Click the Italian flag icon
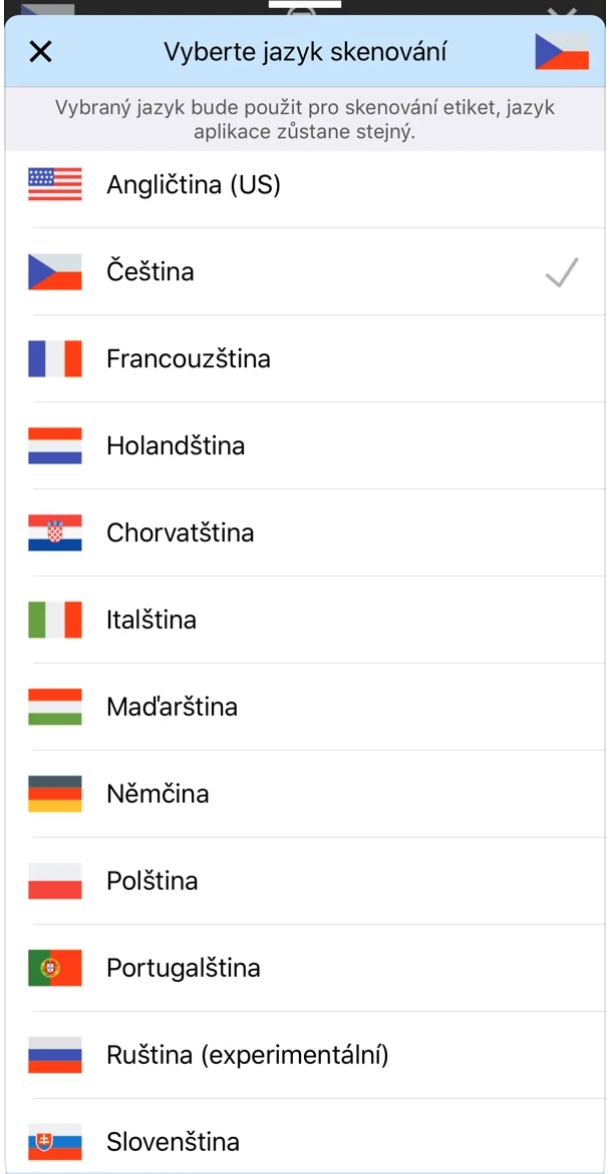Screen dimensions: 610x1174 pyautogui.click(x=55, y=620)
